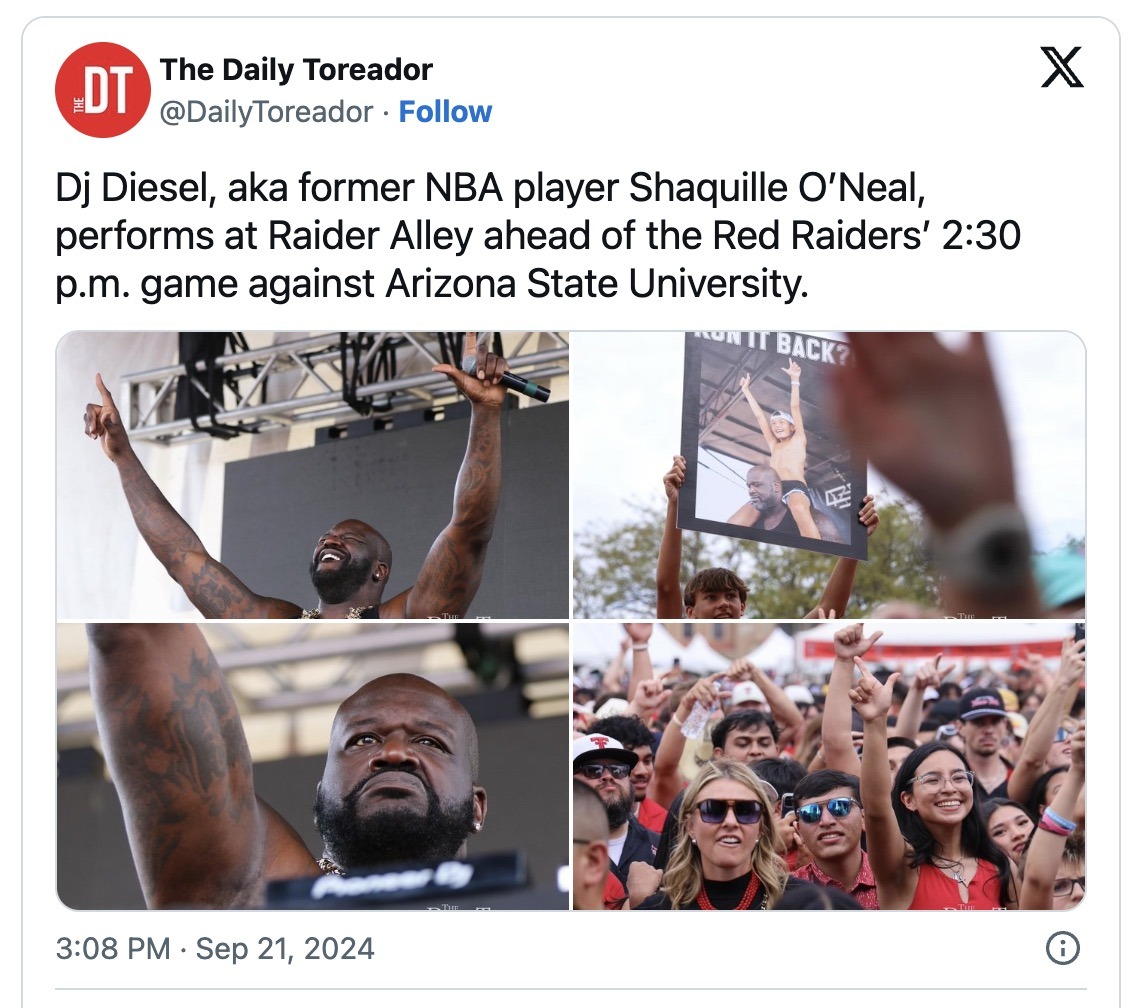
Task: Click the Sep 21, 2024 date
Action: (x=285, y=948)
